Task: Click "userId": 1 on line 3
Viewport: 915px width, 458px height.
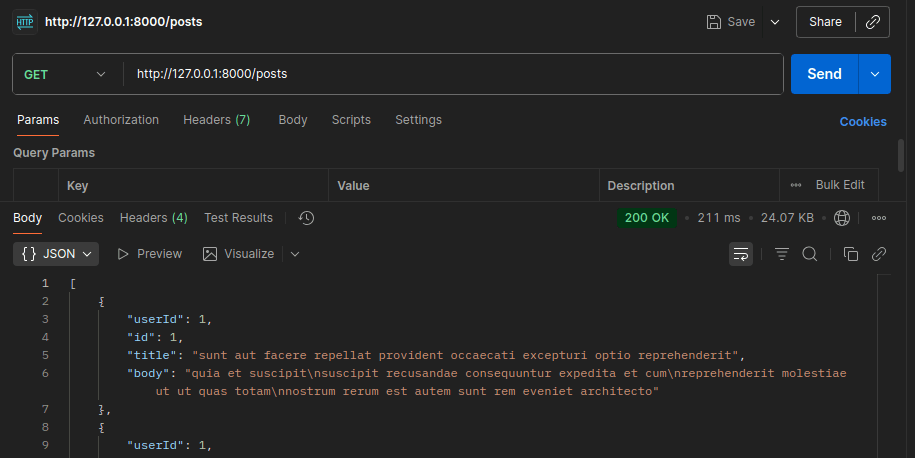Action: [170, 319]
